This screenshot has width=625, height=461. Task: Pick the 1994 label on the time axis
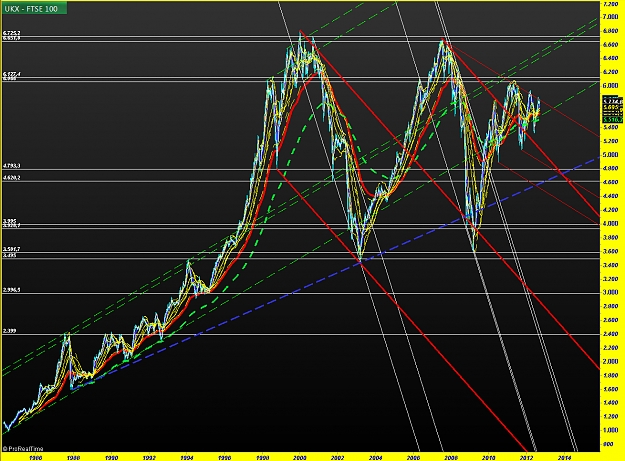[x=187, y=458]
